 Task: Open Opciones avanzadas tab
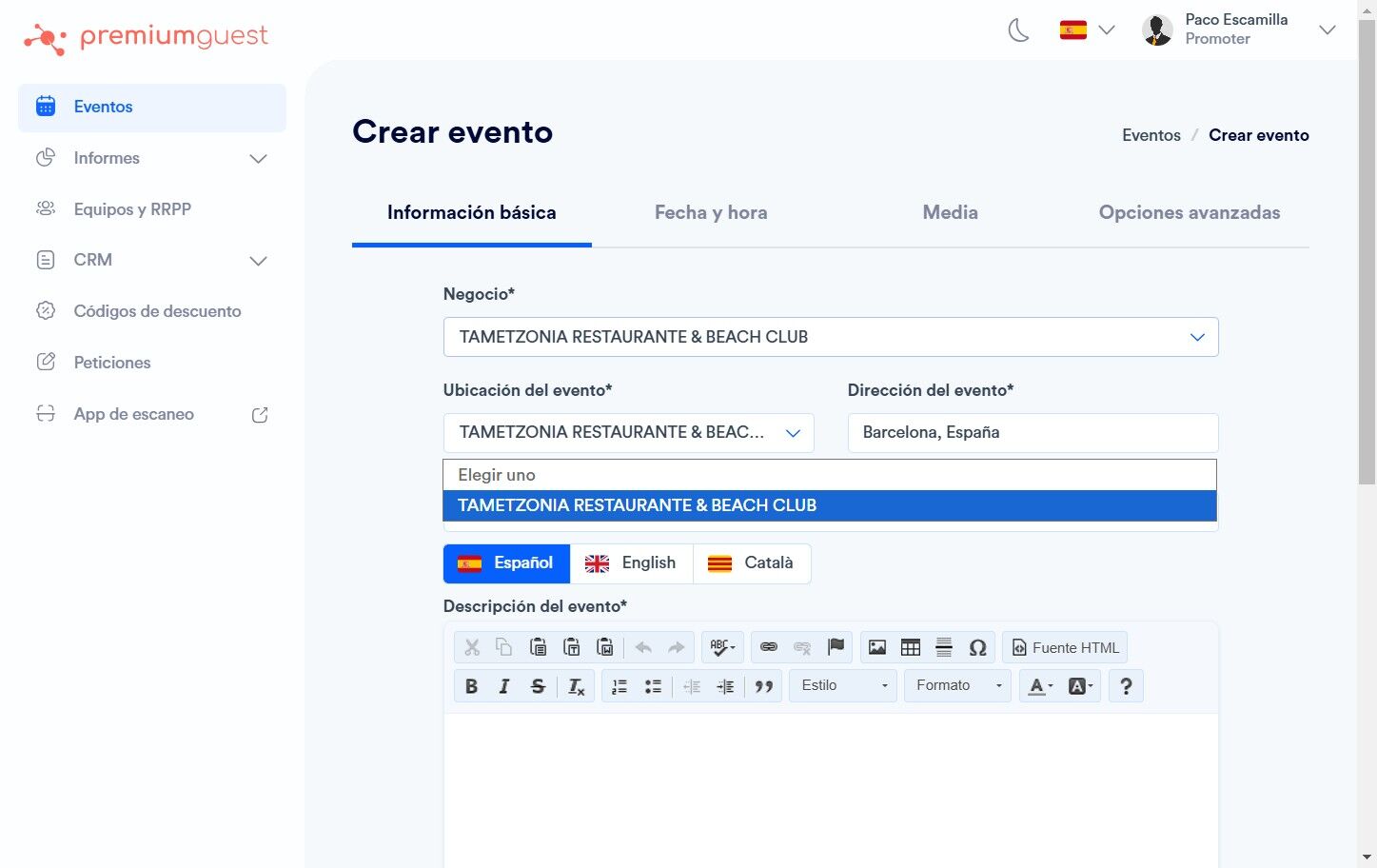1190,212
